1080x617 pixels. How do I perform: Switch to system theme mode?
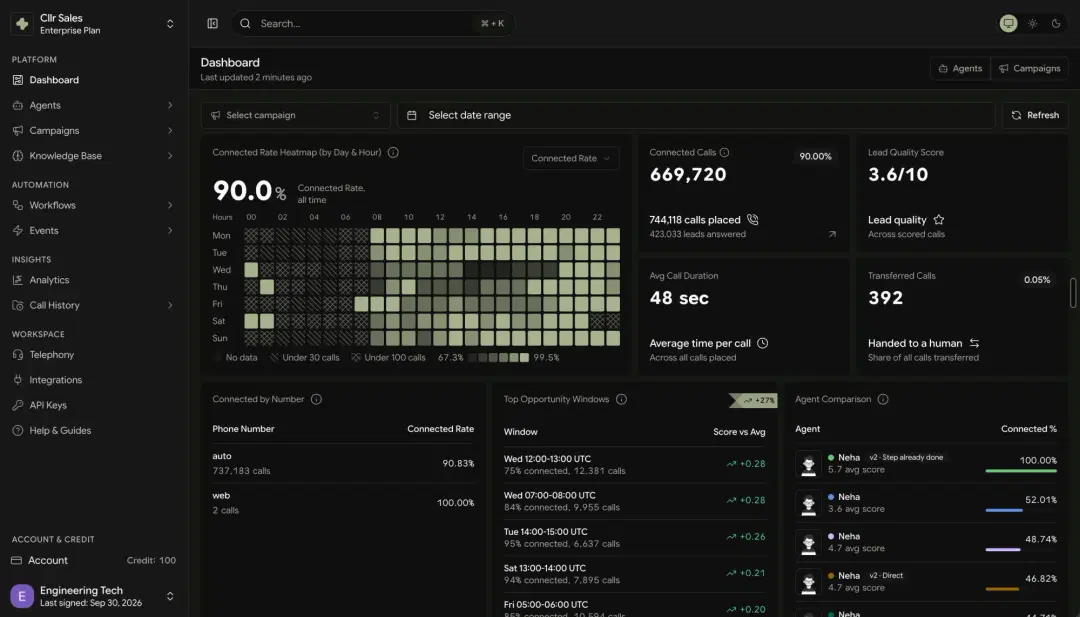(1008, 23)
